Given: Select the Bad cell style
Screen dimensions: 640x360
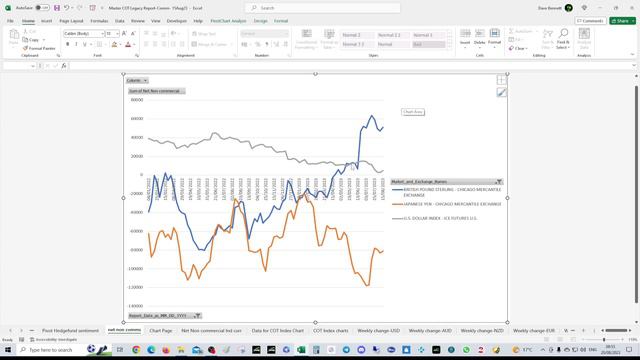Looking at the screenshot, I should tap(428, 44).
